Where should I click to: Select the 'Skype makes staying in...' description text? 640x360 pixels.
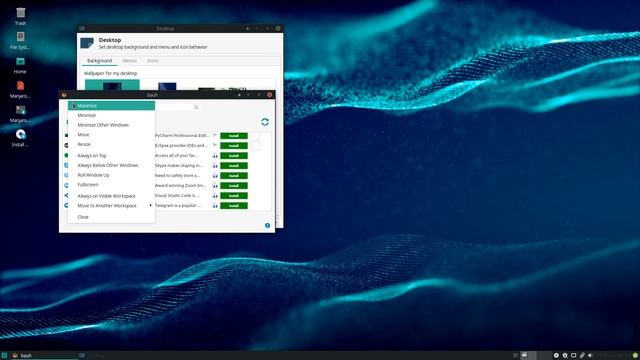tap(178, 166)
